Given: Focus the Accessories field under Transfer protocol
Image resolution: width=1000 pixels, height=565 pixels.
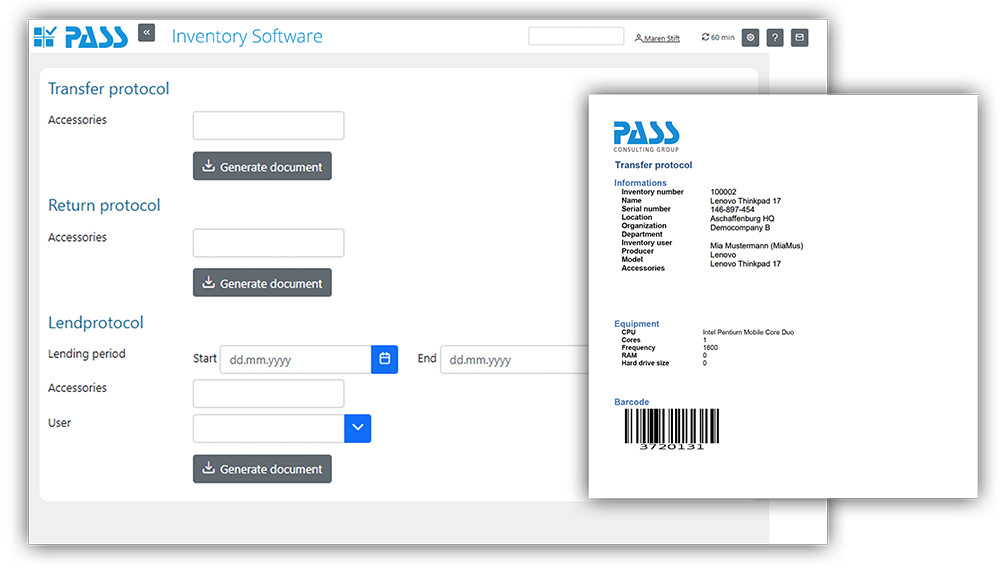Looking at the screenshot, I should pos(268,126).
